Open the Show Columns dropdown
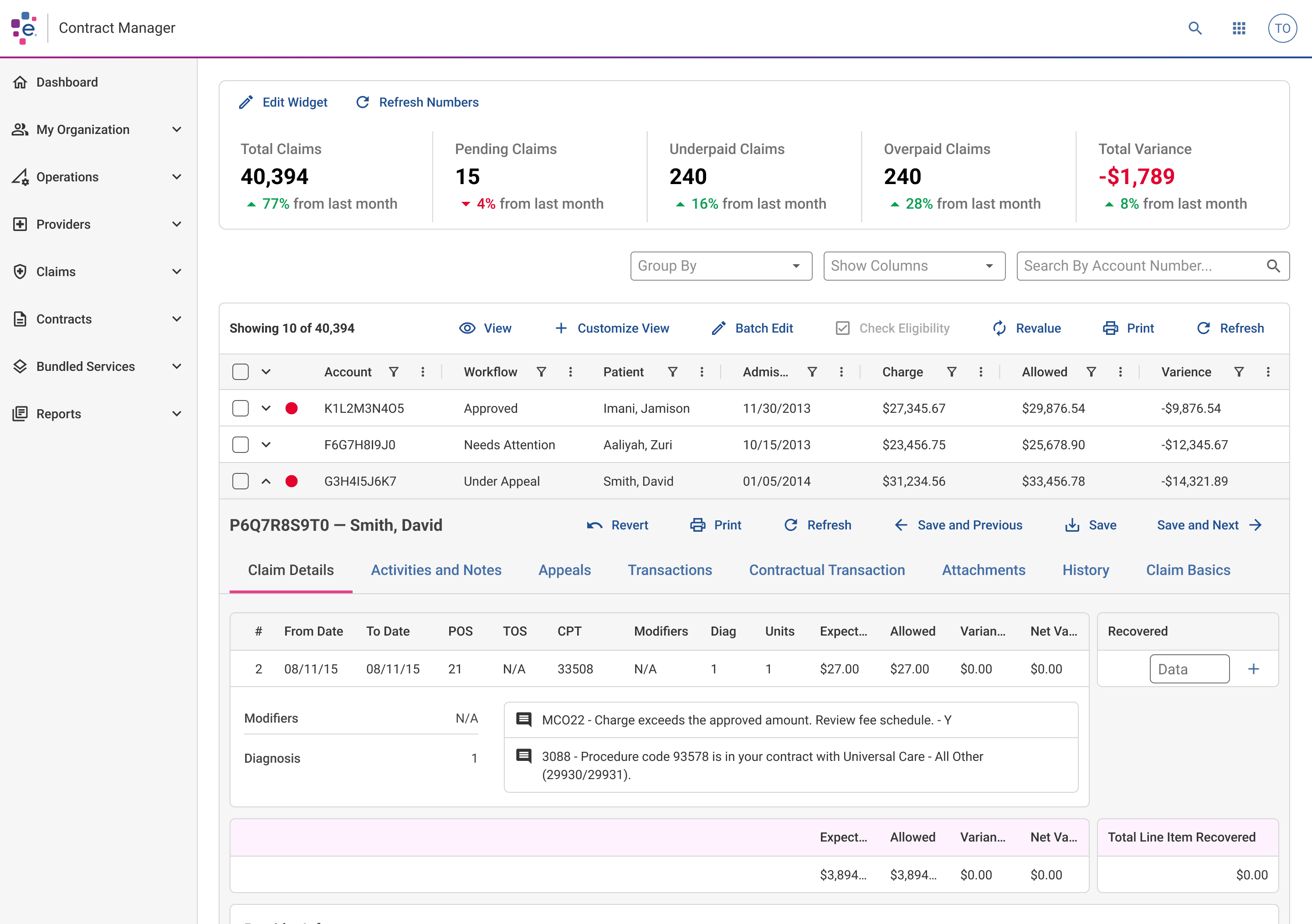 click(914, 266)
